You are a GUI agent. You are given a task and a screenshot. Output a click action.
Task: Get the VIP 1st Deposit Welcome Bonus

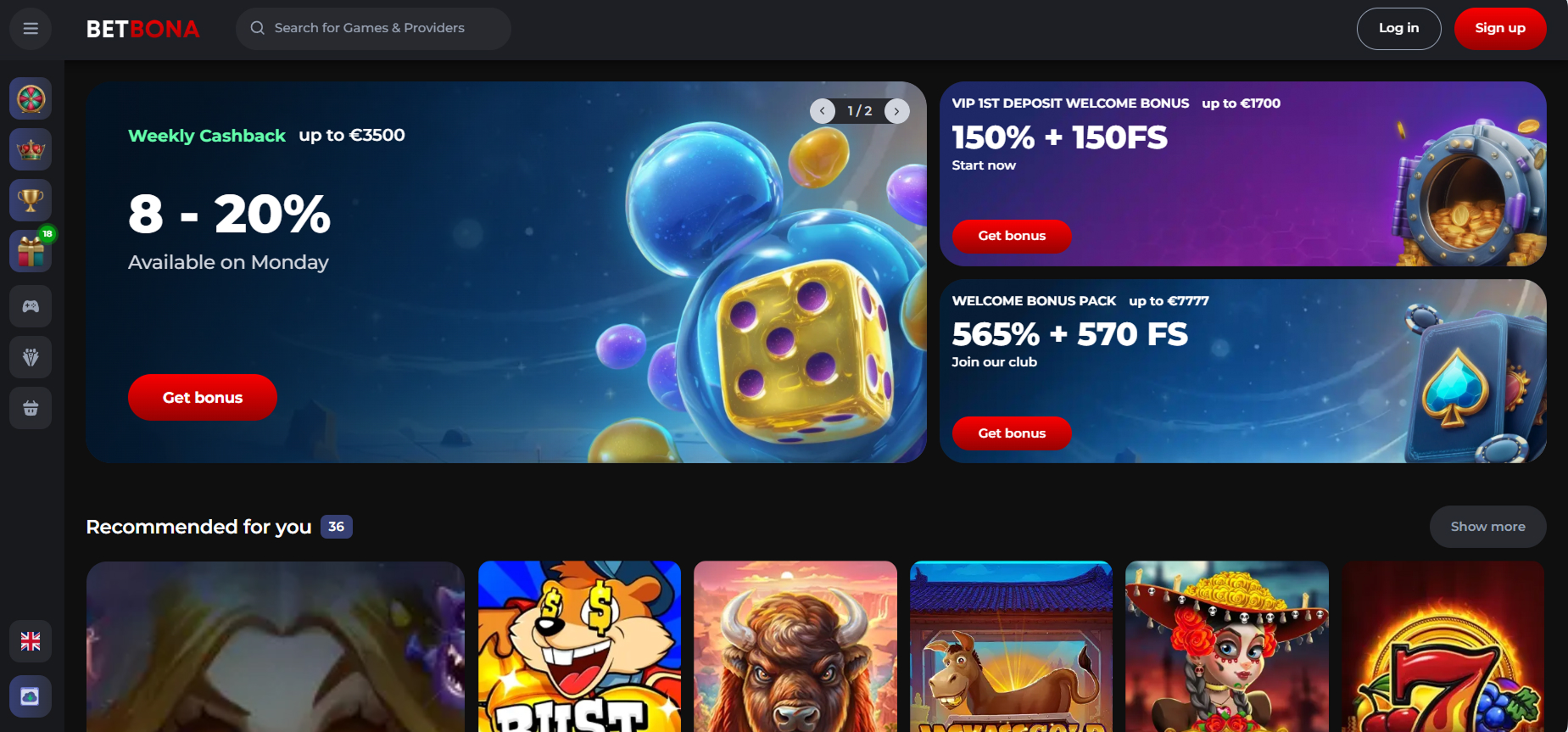[x=1012, y=236]
